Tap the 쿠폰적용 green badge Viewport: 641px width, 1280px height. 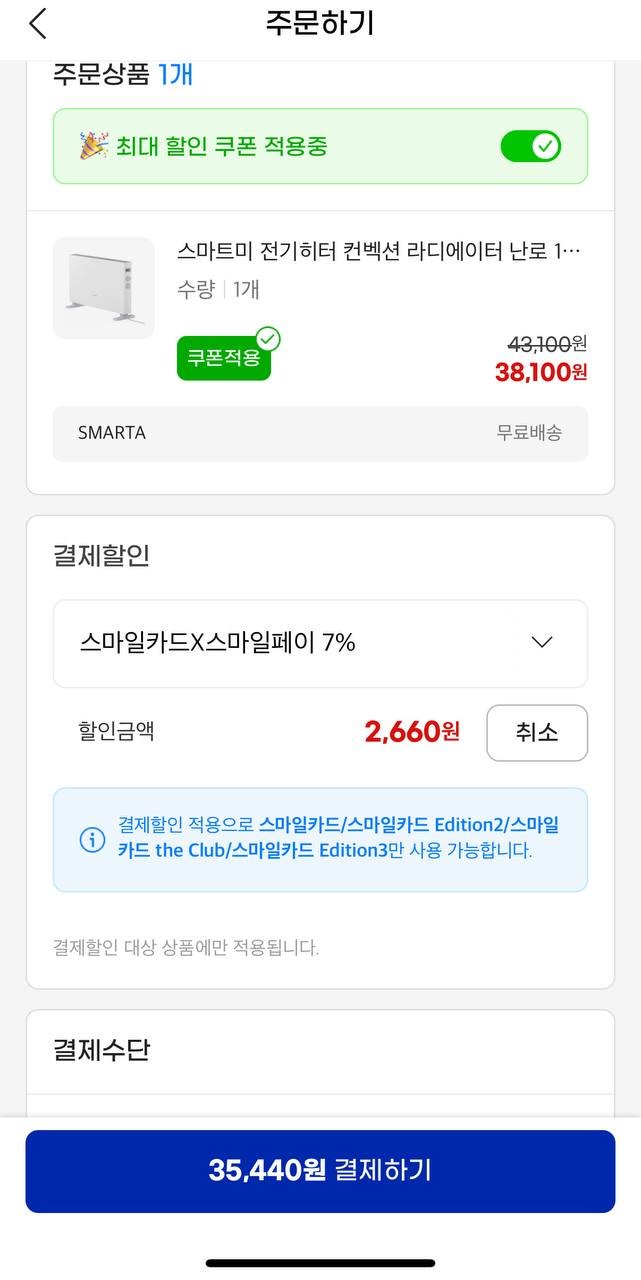pos(223,358)
